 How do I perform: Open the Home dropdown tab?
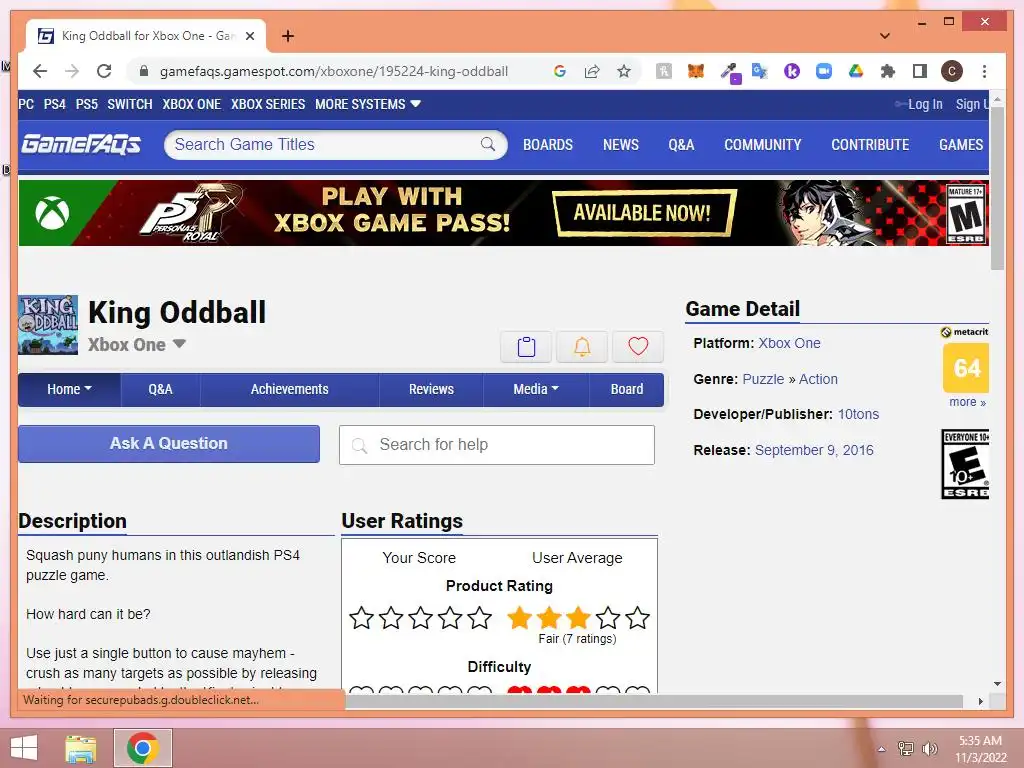coord(69,389)
